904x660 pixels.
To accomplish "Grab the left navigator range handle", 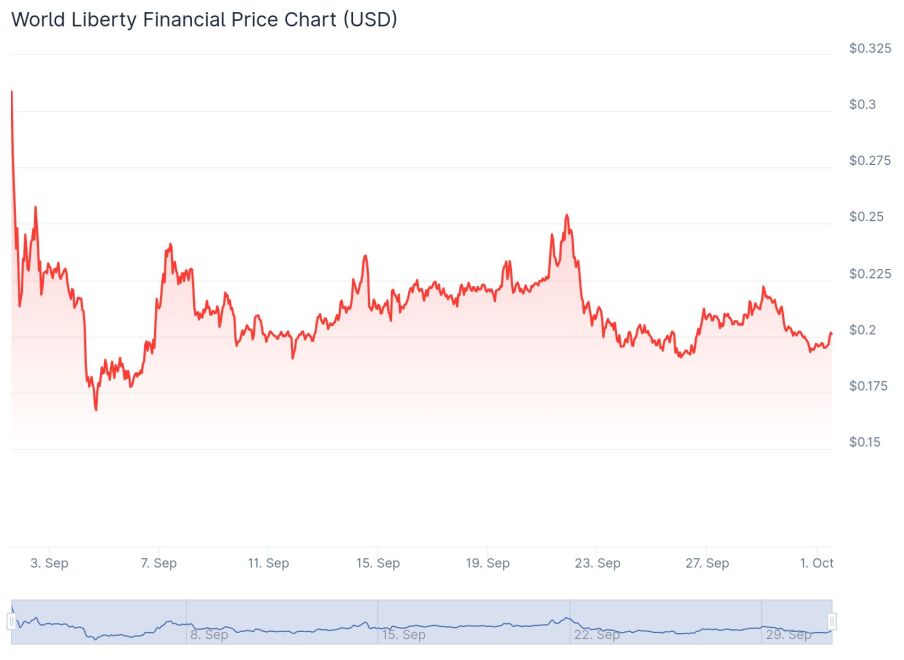I will pyautogui.click(x=12, y=622).
